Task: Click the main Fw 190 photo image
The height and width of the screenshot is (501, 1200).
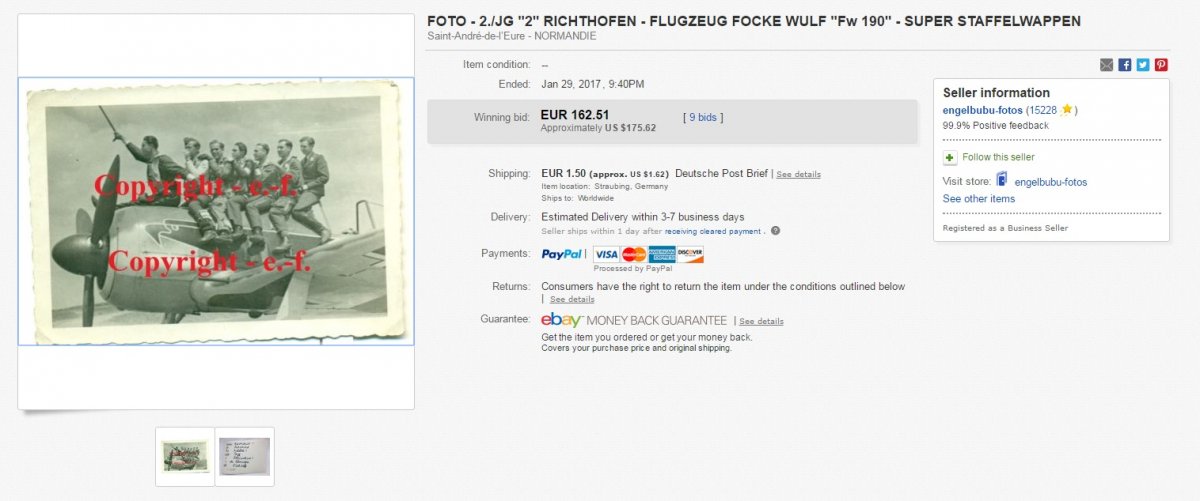Action: 216,211
